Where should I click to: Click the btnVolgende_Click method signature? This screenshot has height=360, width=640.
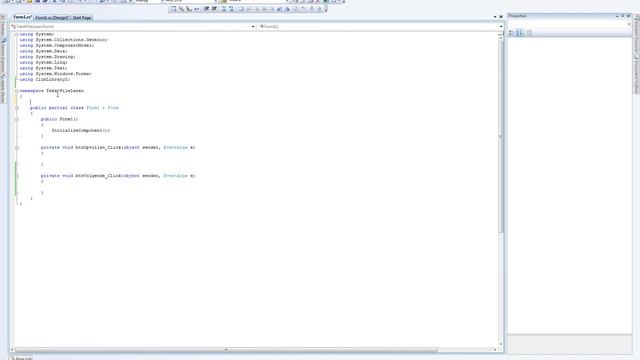118,176
